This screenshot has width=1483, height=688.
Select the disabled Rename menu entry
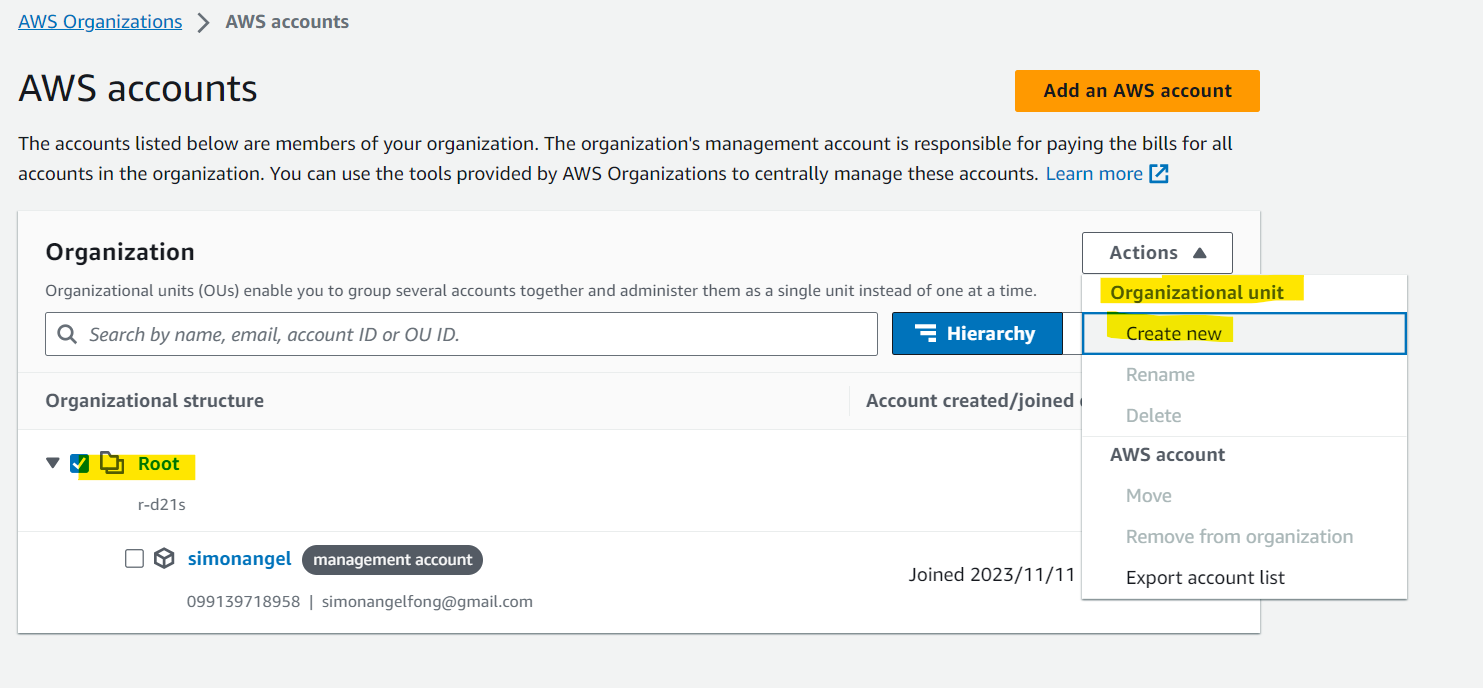[x=1244, y=375]
